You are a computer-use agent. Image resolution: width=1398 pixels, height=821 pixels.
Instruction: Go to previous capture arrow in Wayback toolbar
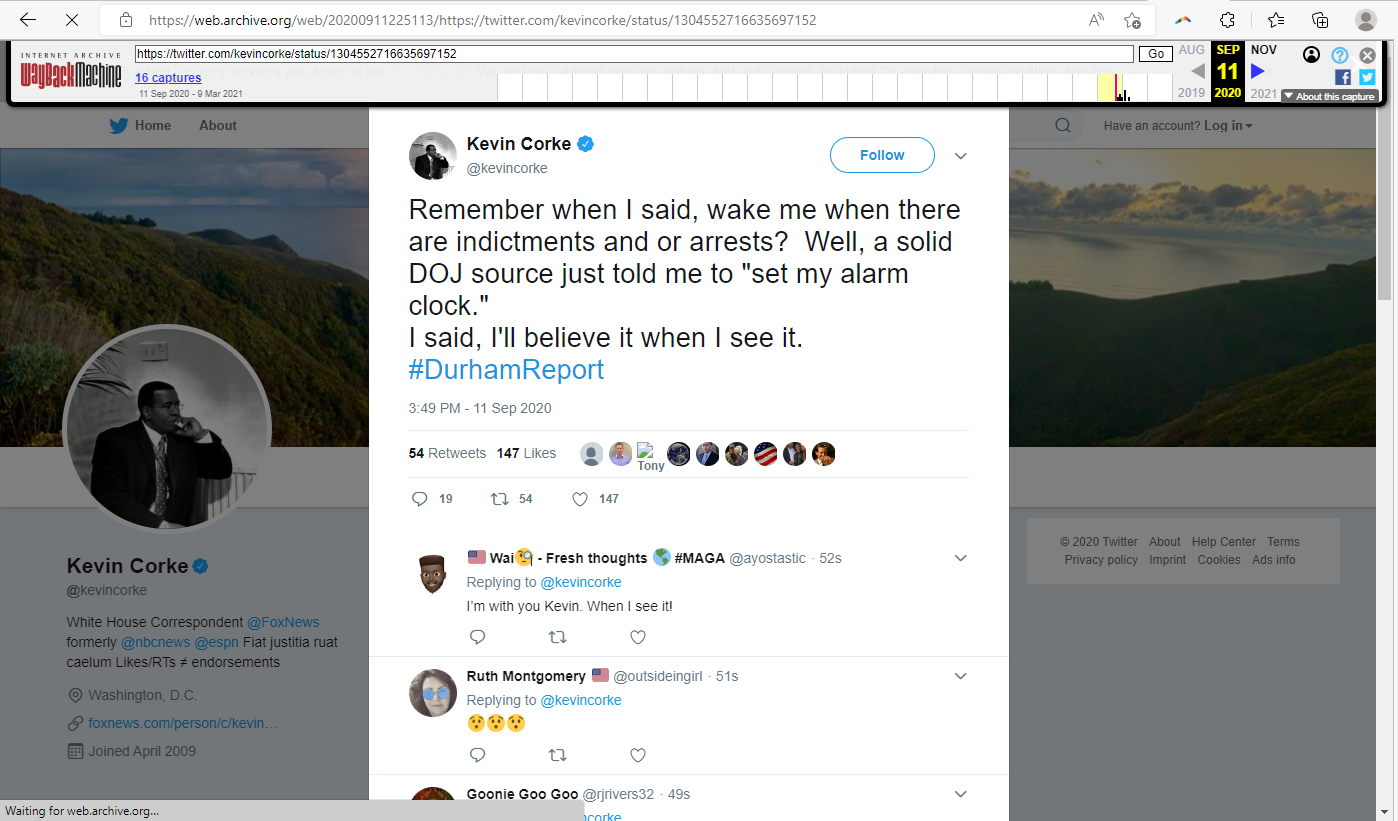point(1197,71)
